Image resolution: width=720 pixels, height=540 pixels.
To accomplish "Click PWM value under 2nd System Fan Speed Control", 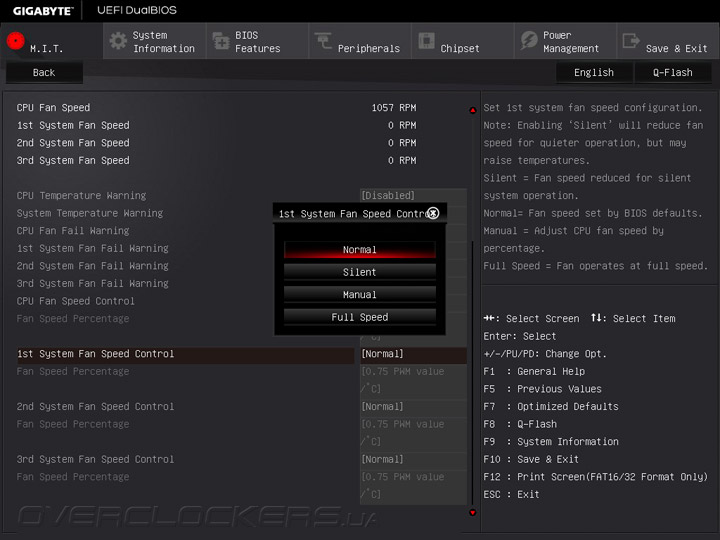I will coord(413,433).
